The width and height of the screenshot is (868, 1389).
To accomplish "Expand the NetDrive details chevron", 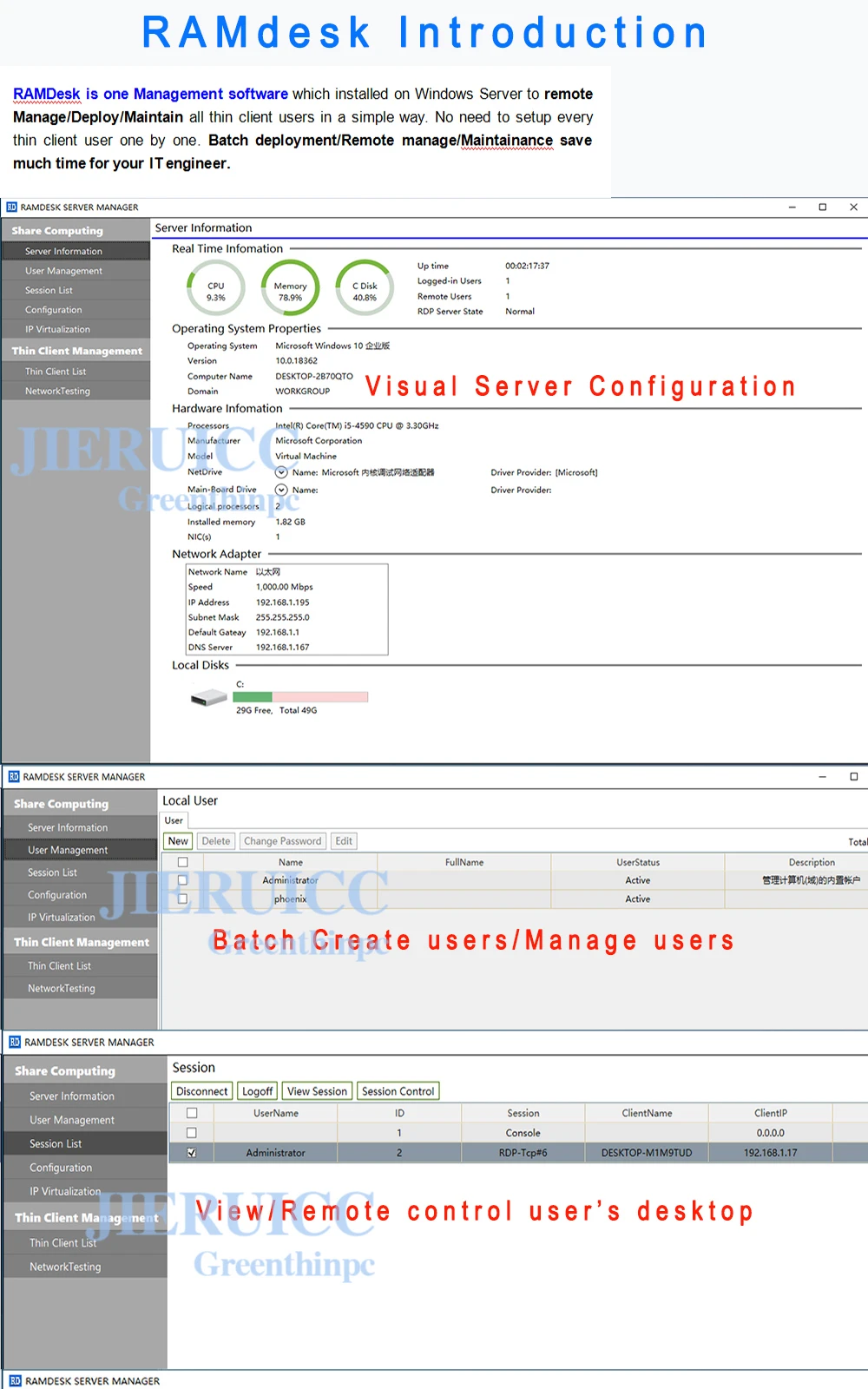I will coord(281,473).
